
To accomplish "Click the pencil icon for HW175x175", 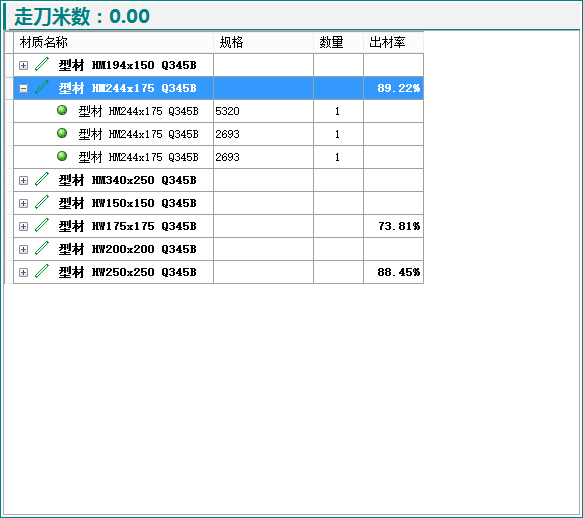I will (x=42, y=225).
